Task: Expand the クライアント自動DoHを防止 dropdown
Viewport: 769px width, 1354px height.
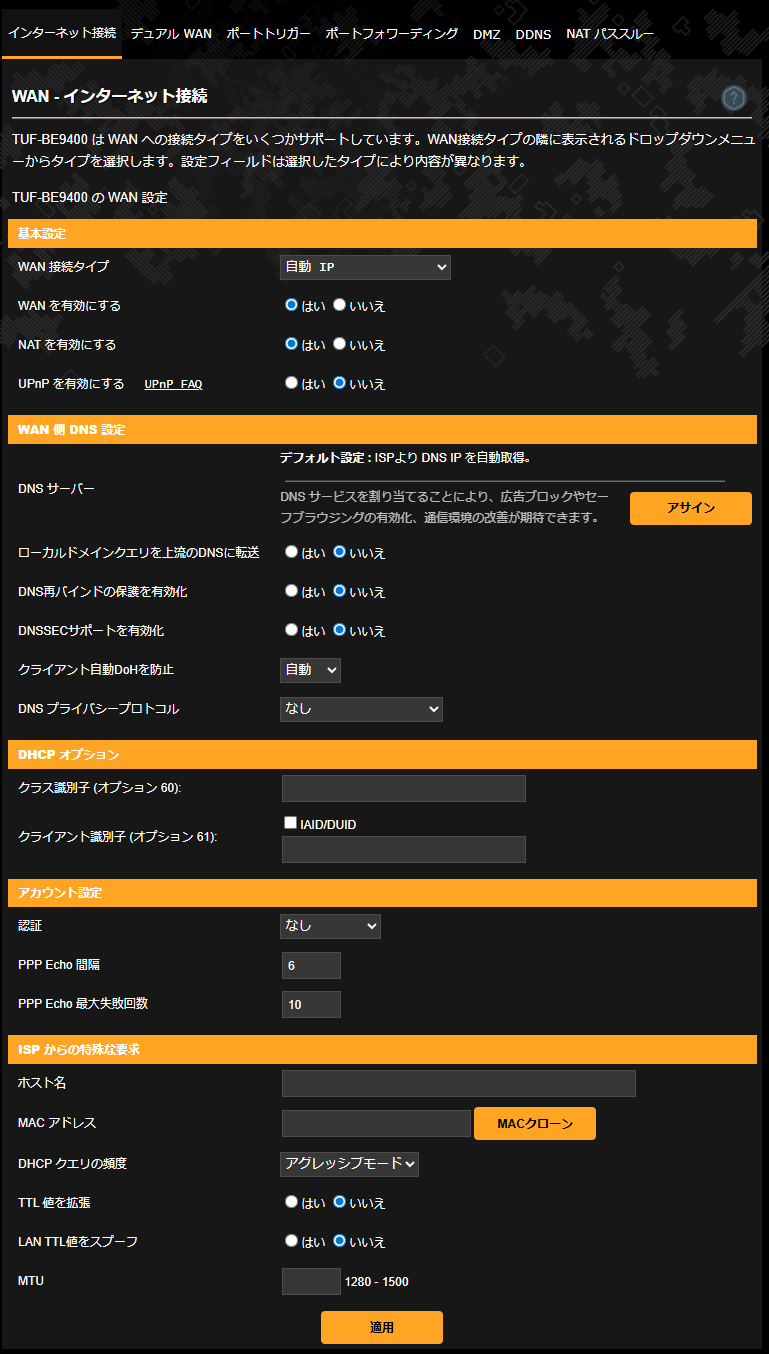Action: (x=310, y=670)
